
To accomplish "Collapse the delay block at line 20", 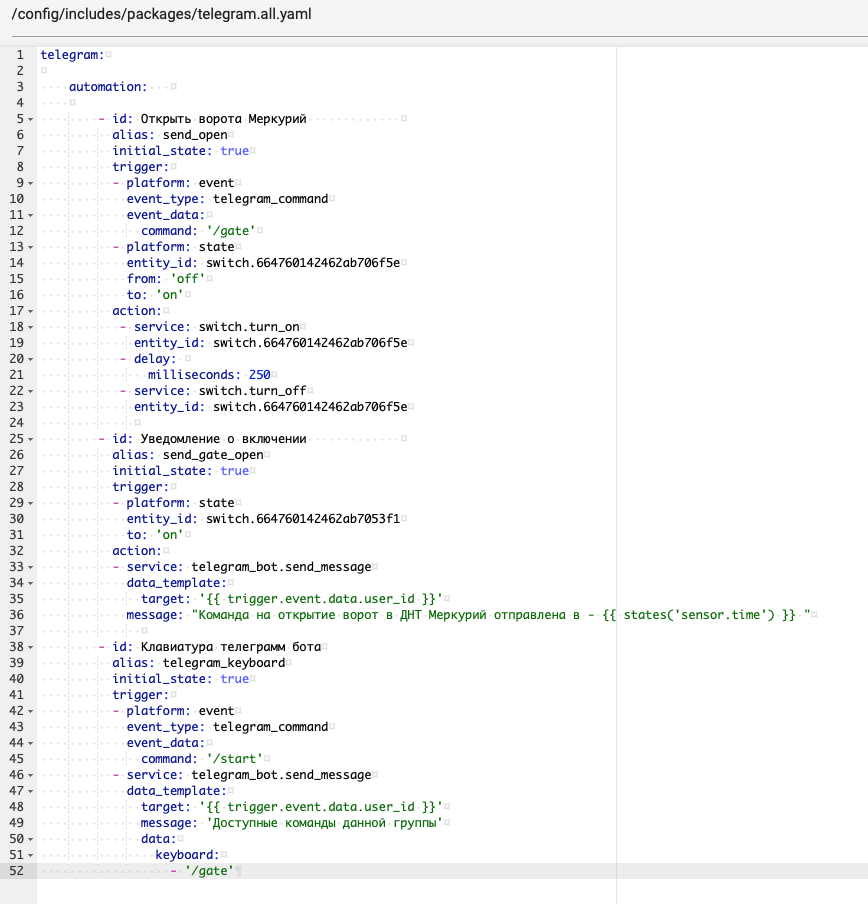I will tap(31, 359).
